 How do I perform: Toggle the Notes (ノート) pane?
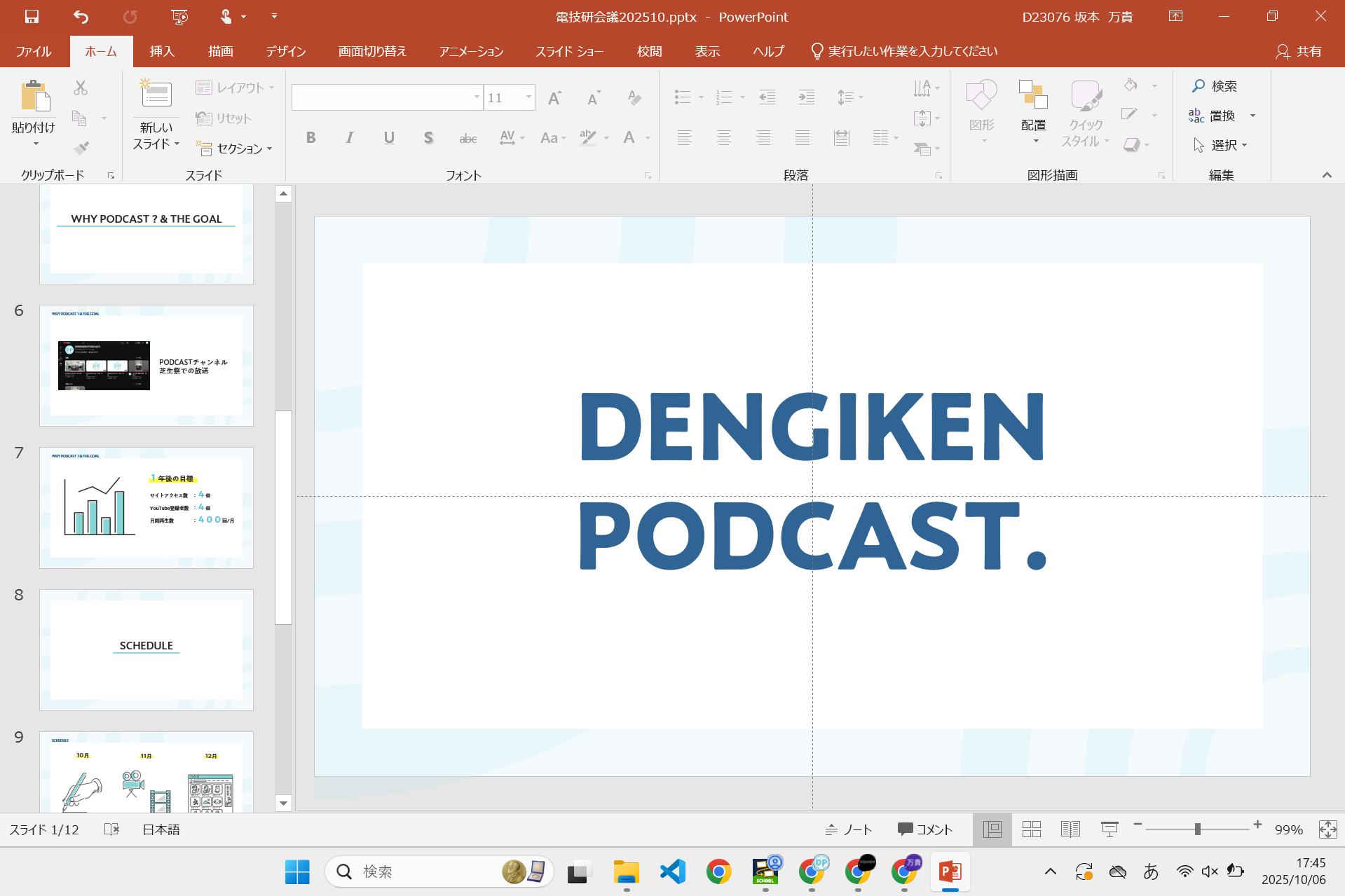tap(849, 829)
